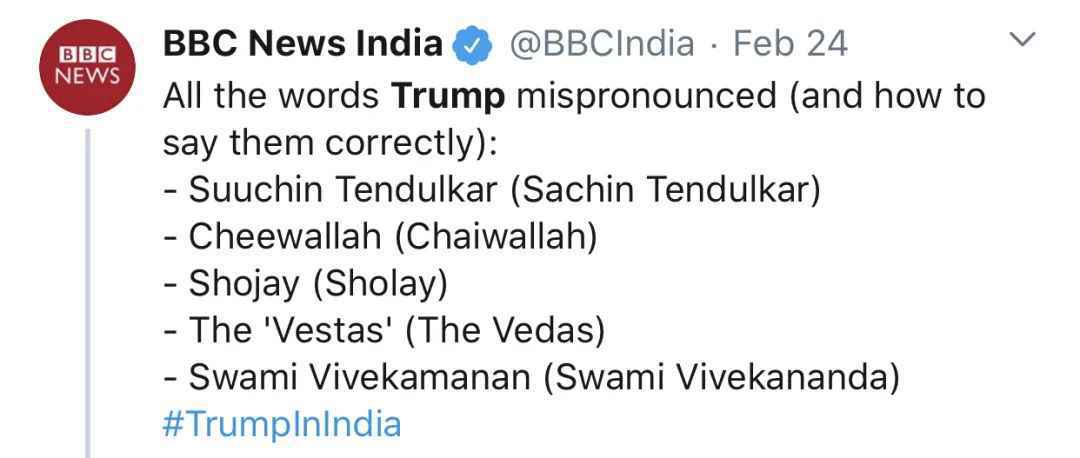Select the '(Chaiwallah)' correction
Screen dimensions: 1080x458
[x=495, y=238]
